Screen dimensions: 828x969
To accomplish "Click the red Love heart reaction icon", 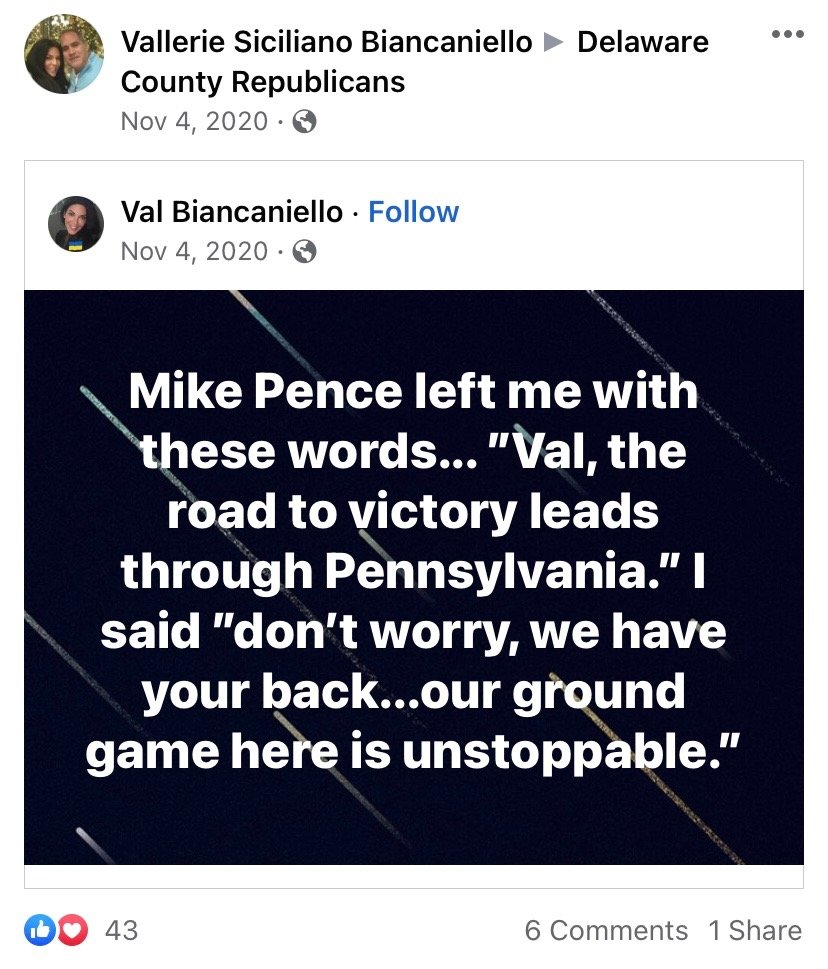I will (70, 931).
